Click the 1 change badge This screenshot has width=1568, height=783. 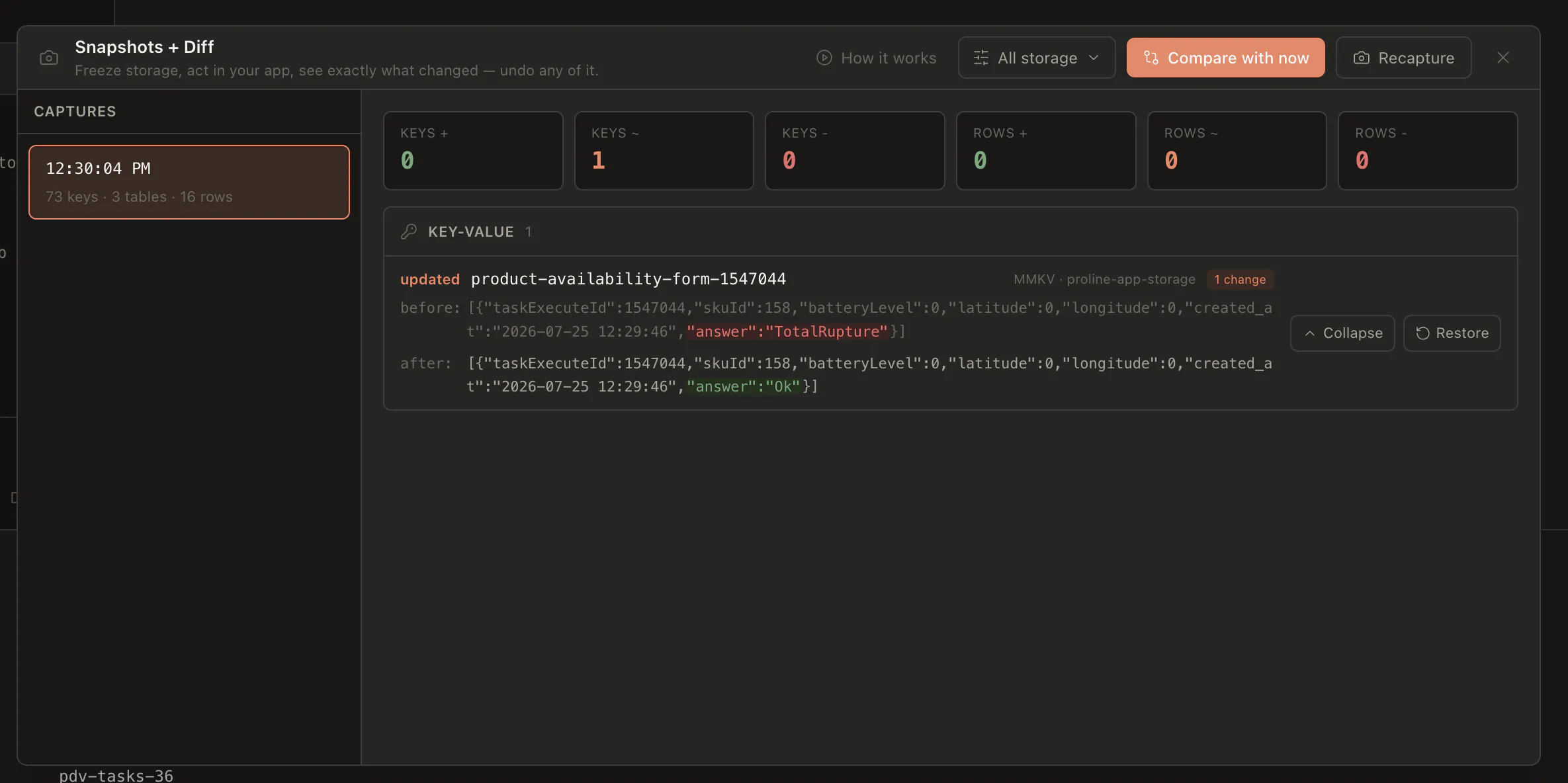tap(1240, 279)
